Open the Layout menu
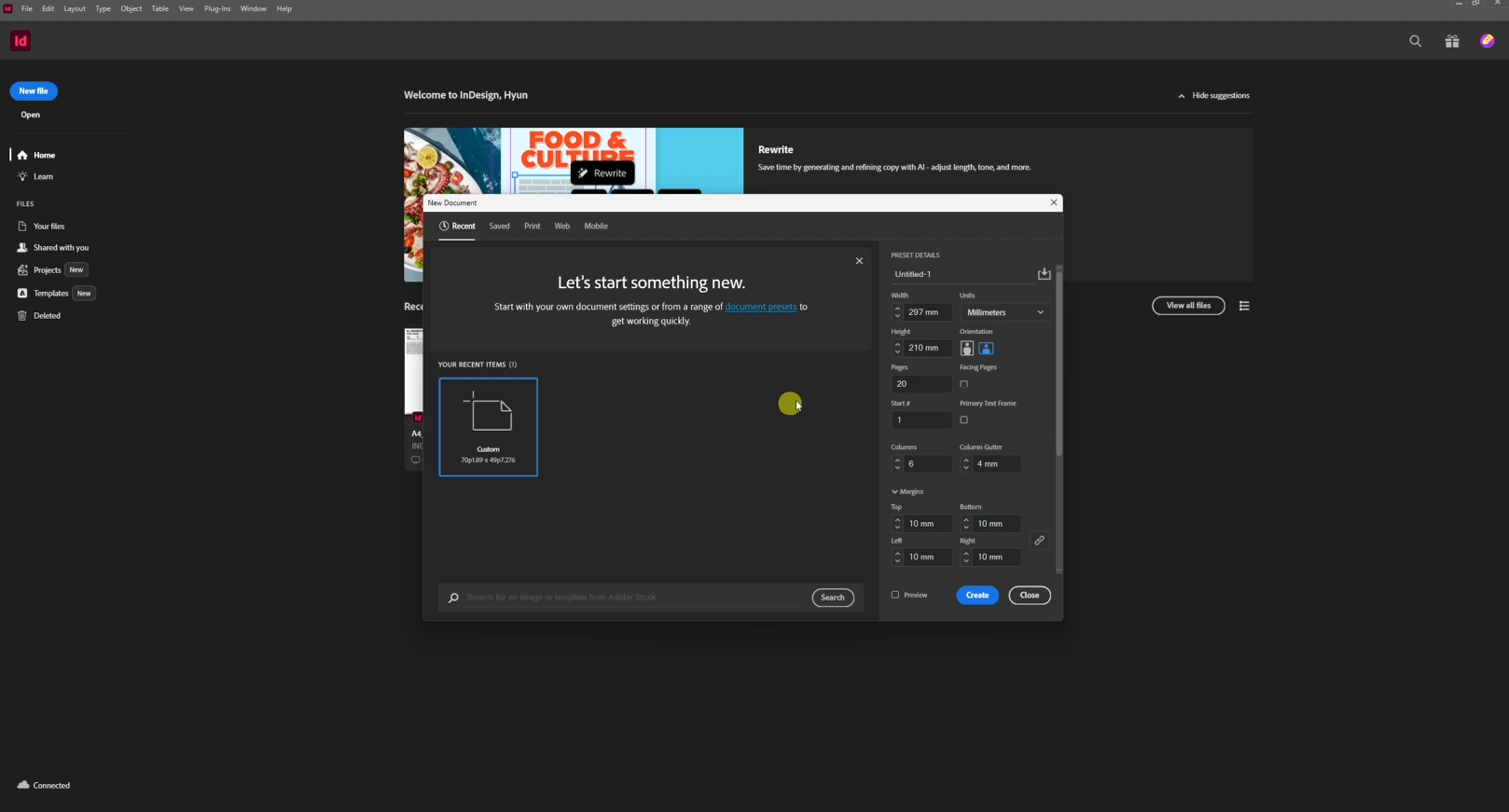Viewport: 1509px width, 812px height. point(75,8)
